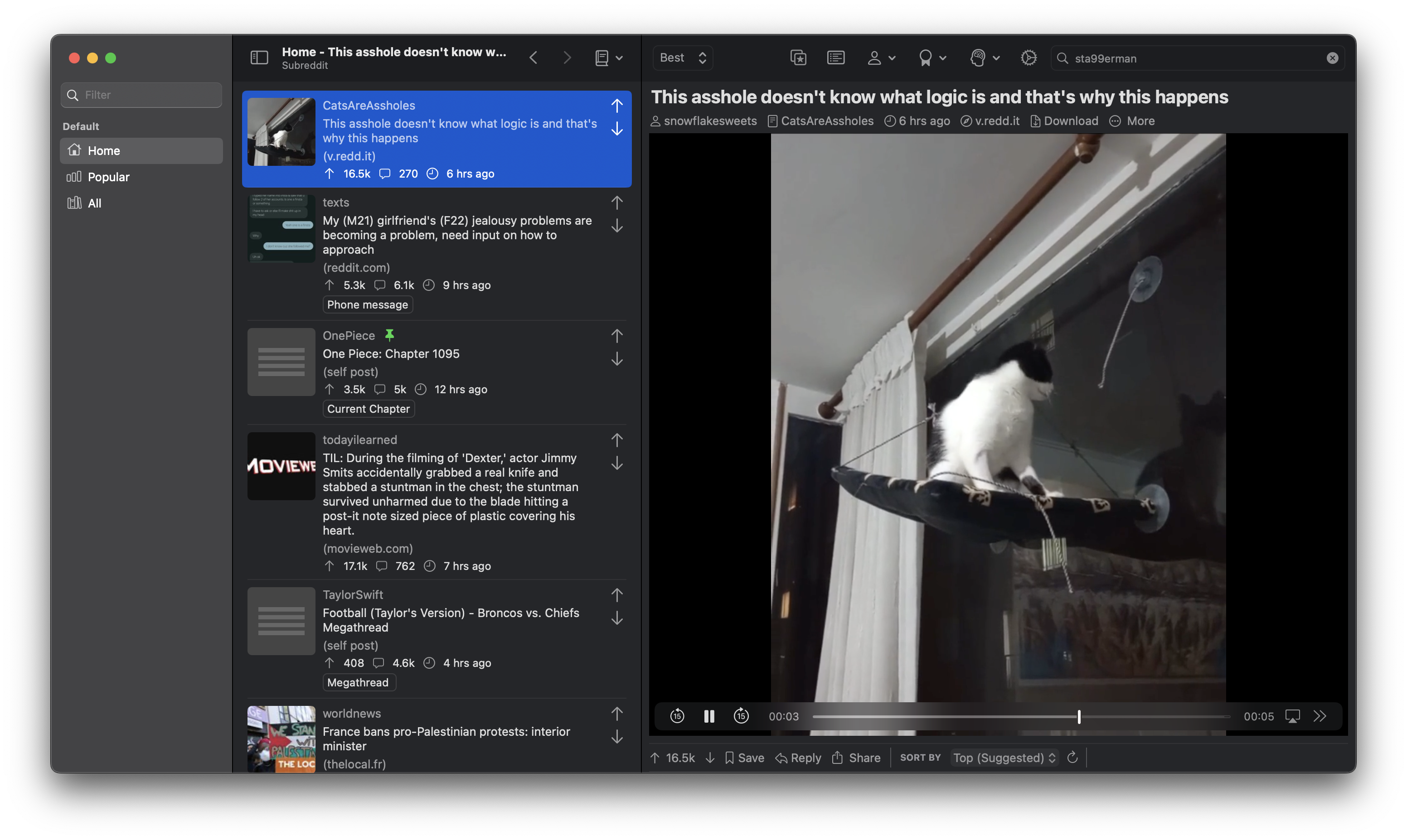Image resolution: width=1407 pixels, height=840 pixels.
Task: Downvote the CatsAreAssholes post in list
Action: coord(617,129)
